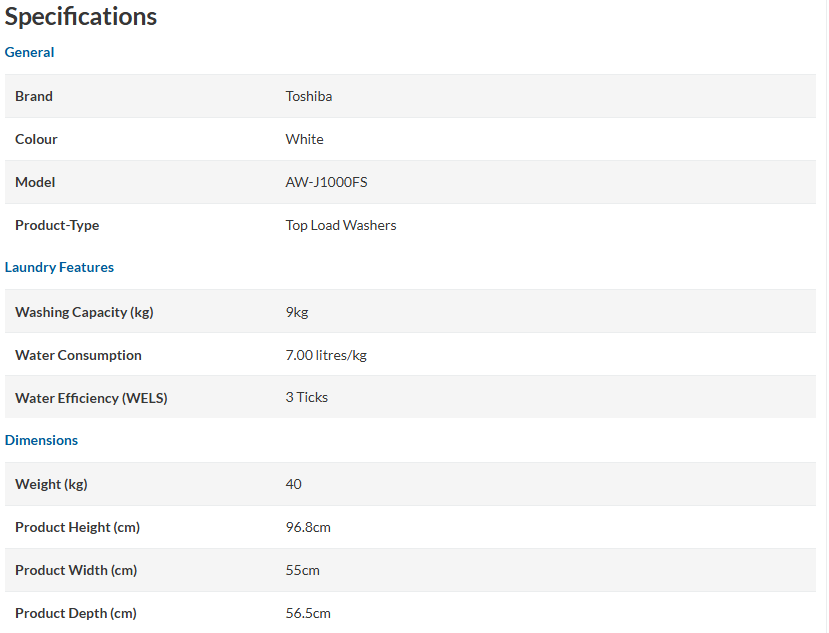The height and width of the screenshot is (633, 829).
Task: Click the 56.5cm product depth value
Action: tap(308, 613)
